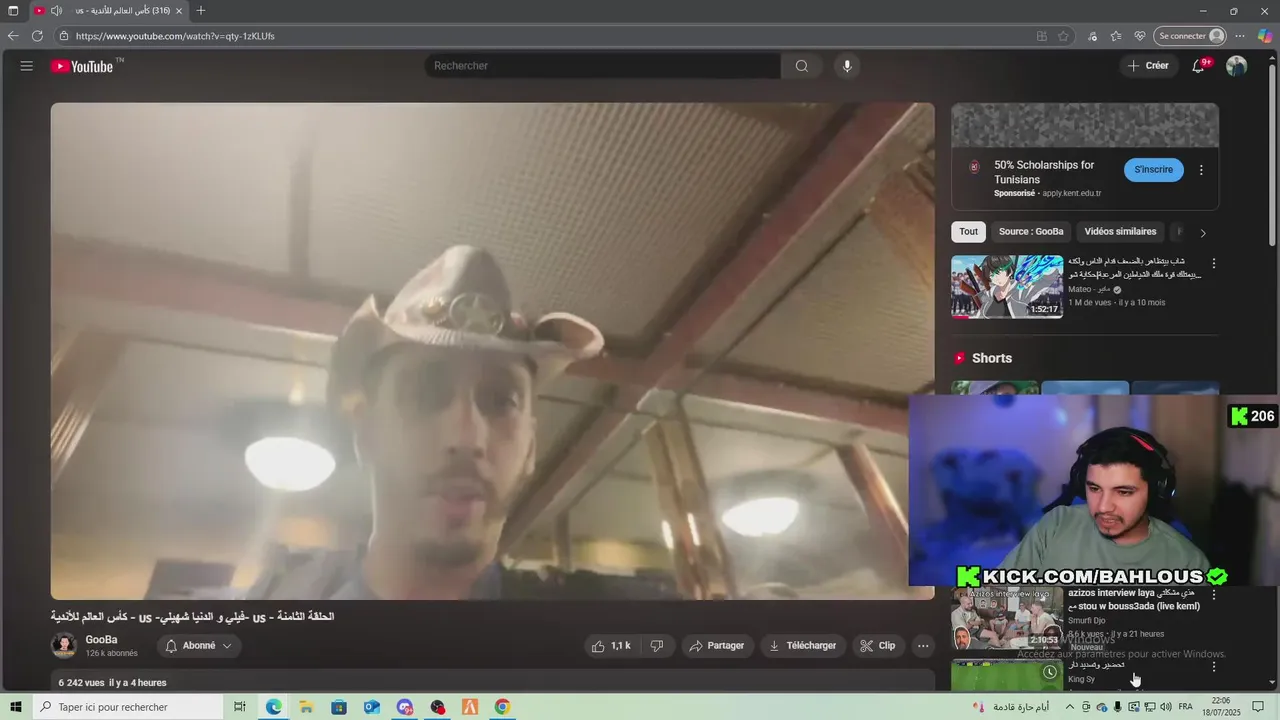
Task: Click the Clip button
Action: [x=877, y=646]
